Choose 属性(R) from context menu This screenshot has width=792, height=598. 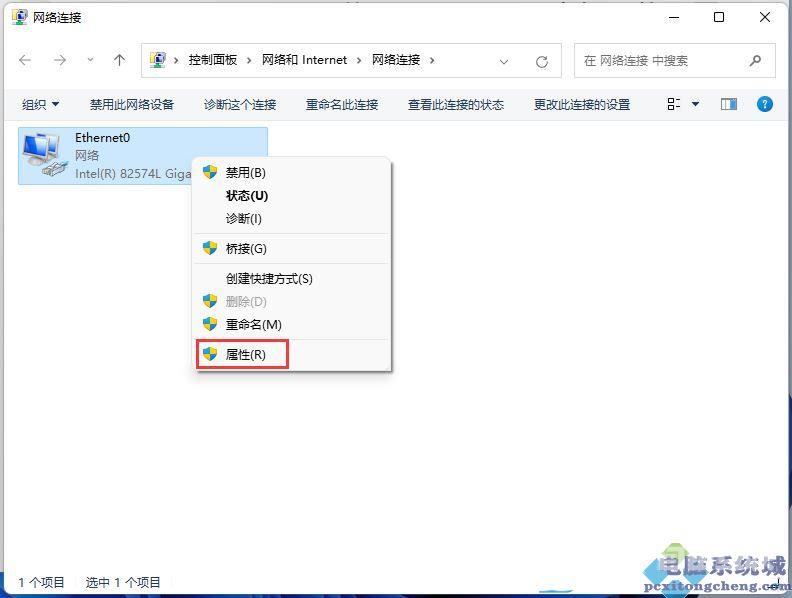[x=292, y=355]
